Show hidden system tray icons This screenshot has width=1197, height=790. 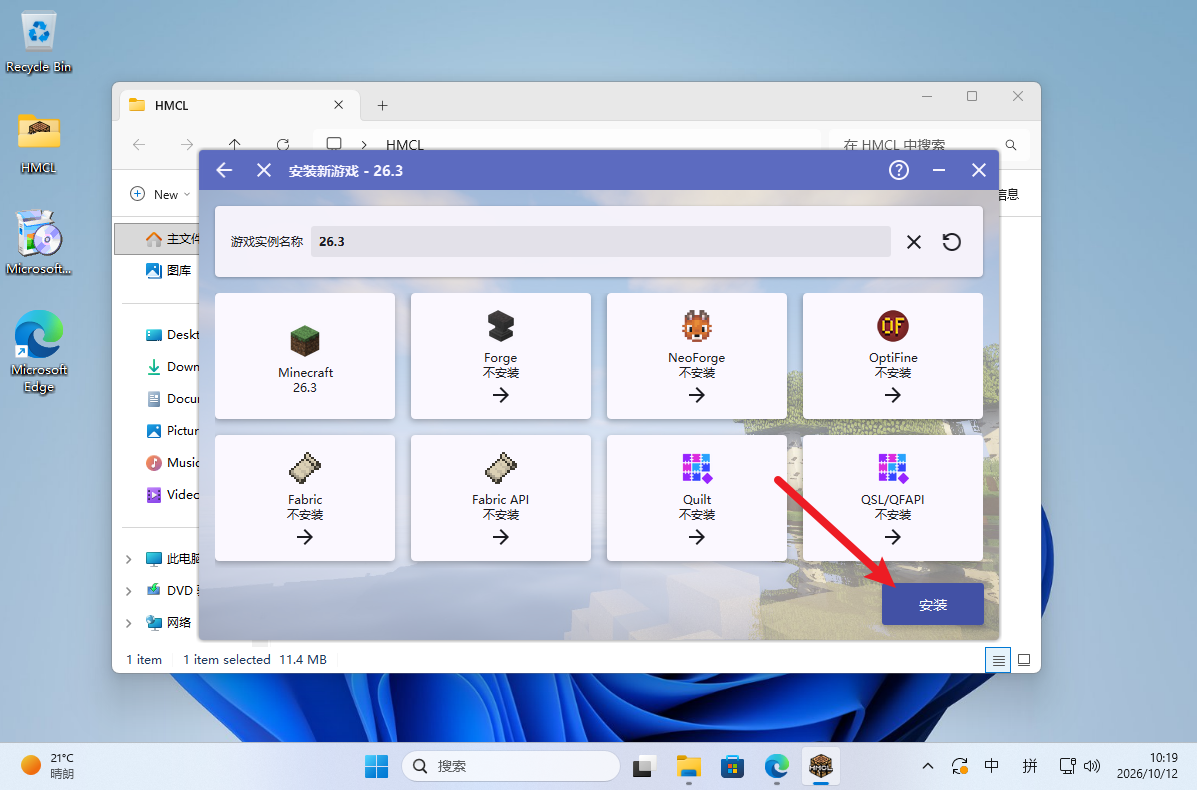point(928,766)
